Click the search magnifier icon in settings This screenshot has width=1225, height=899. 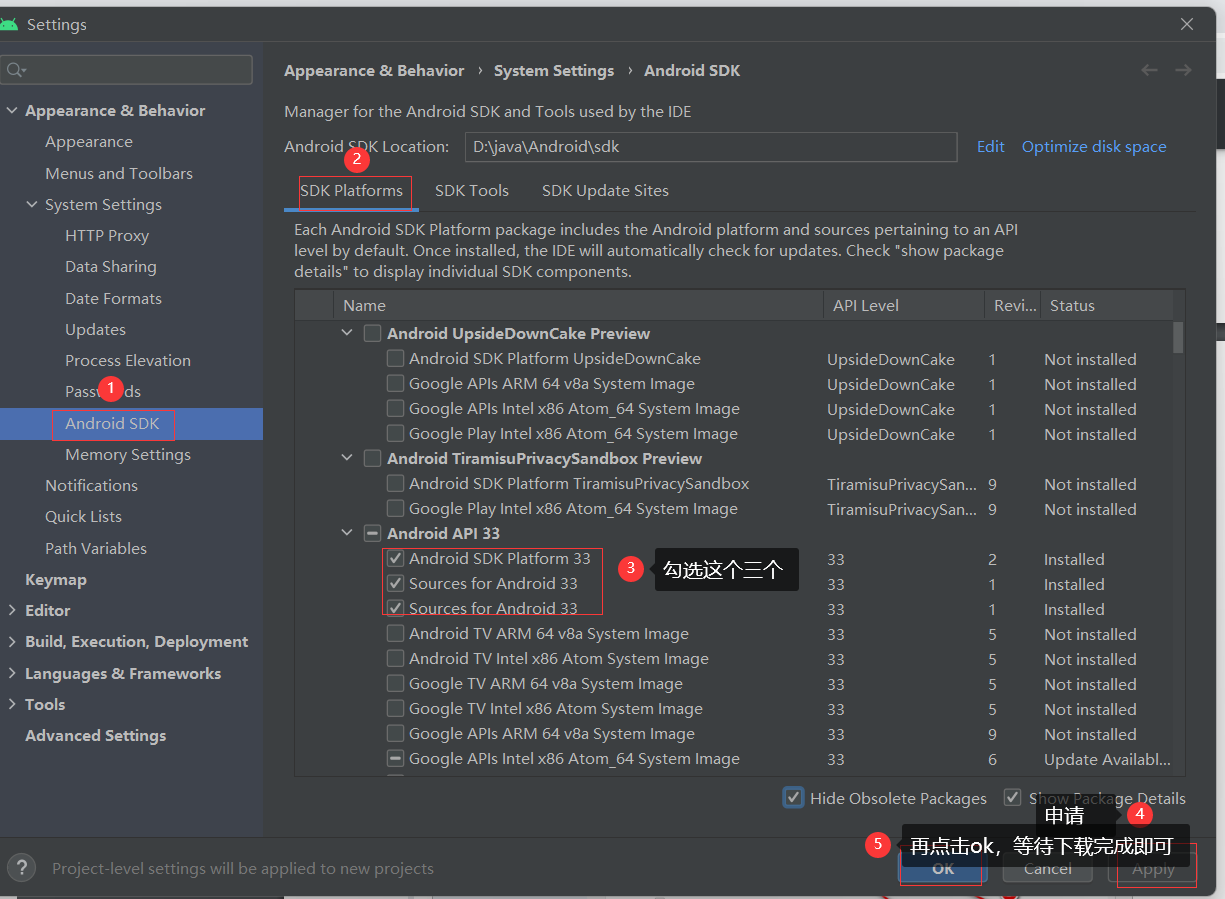[x=15, y=69]
